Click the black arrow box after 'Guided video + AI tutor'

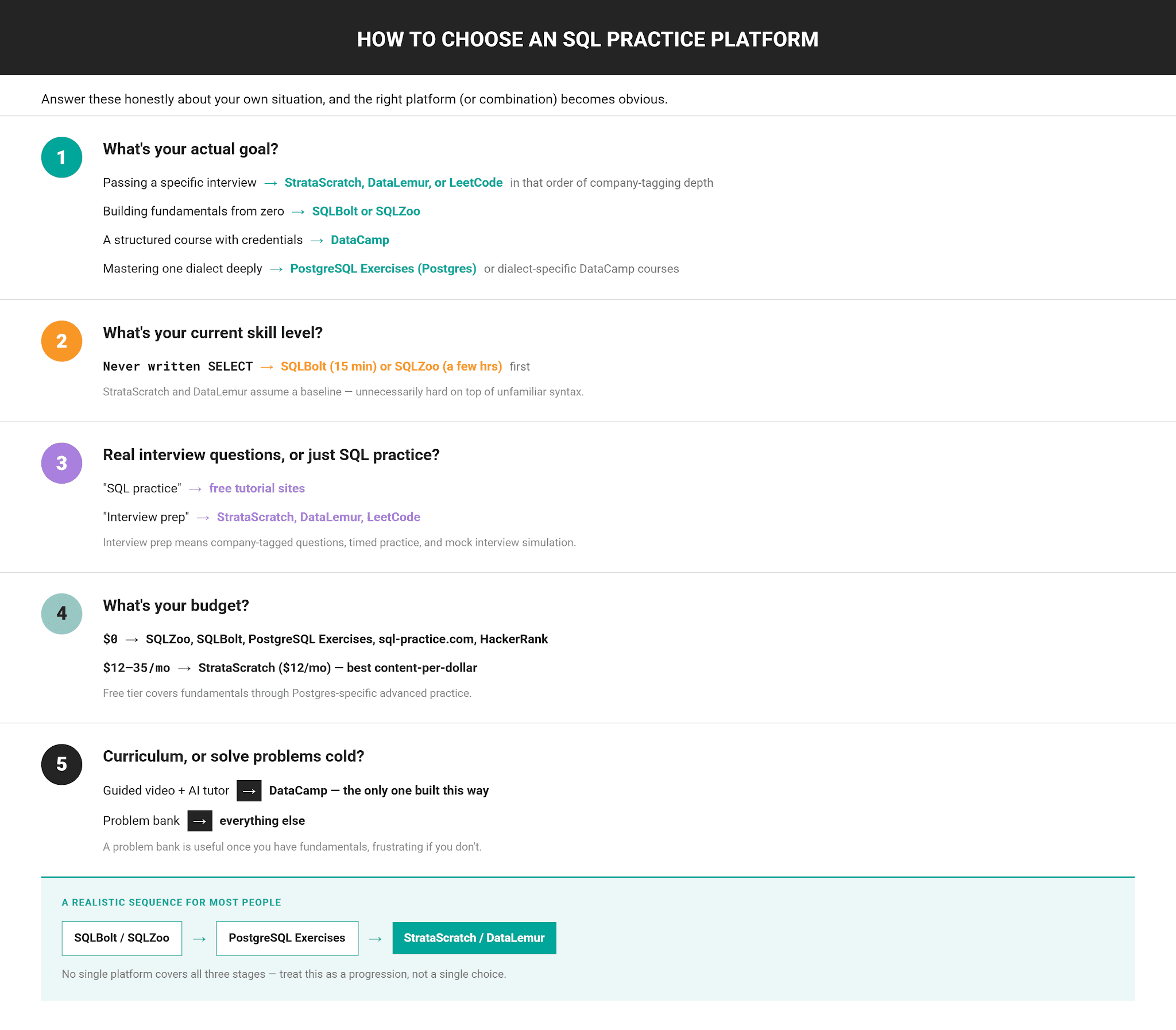tap(249, 791)
